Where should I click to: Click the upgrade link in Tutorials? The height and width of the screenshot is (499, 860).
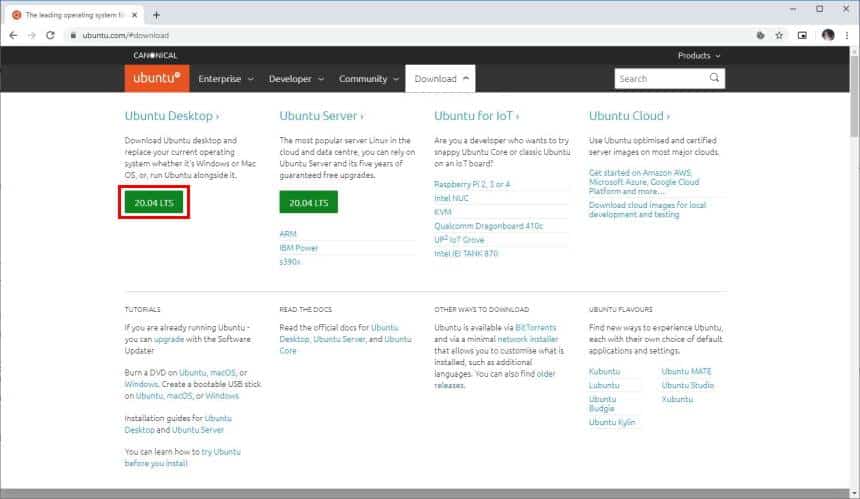pos(169,339)
